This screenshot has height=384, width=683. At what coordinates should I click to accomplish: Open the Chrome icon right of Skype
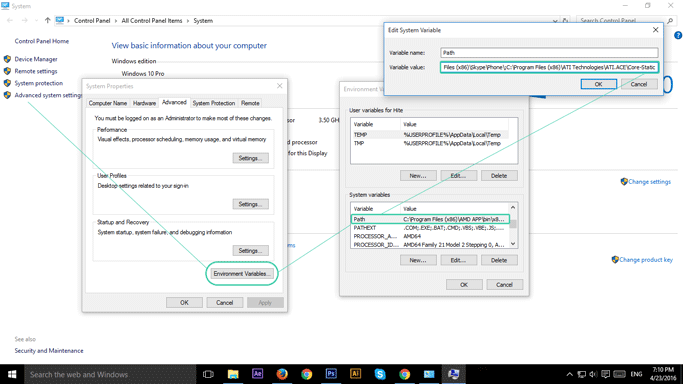point(405,374)
